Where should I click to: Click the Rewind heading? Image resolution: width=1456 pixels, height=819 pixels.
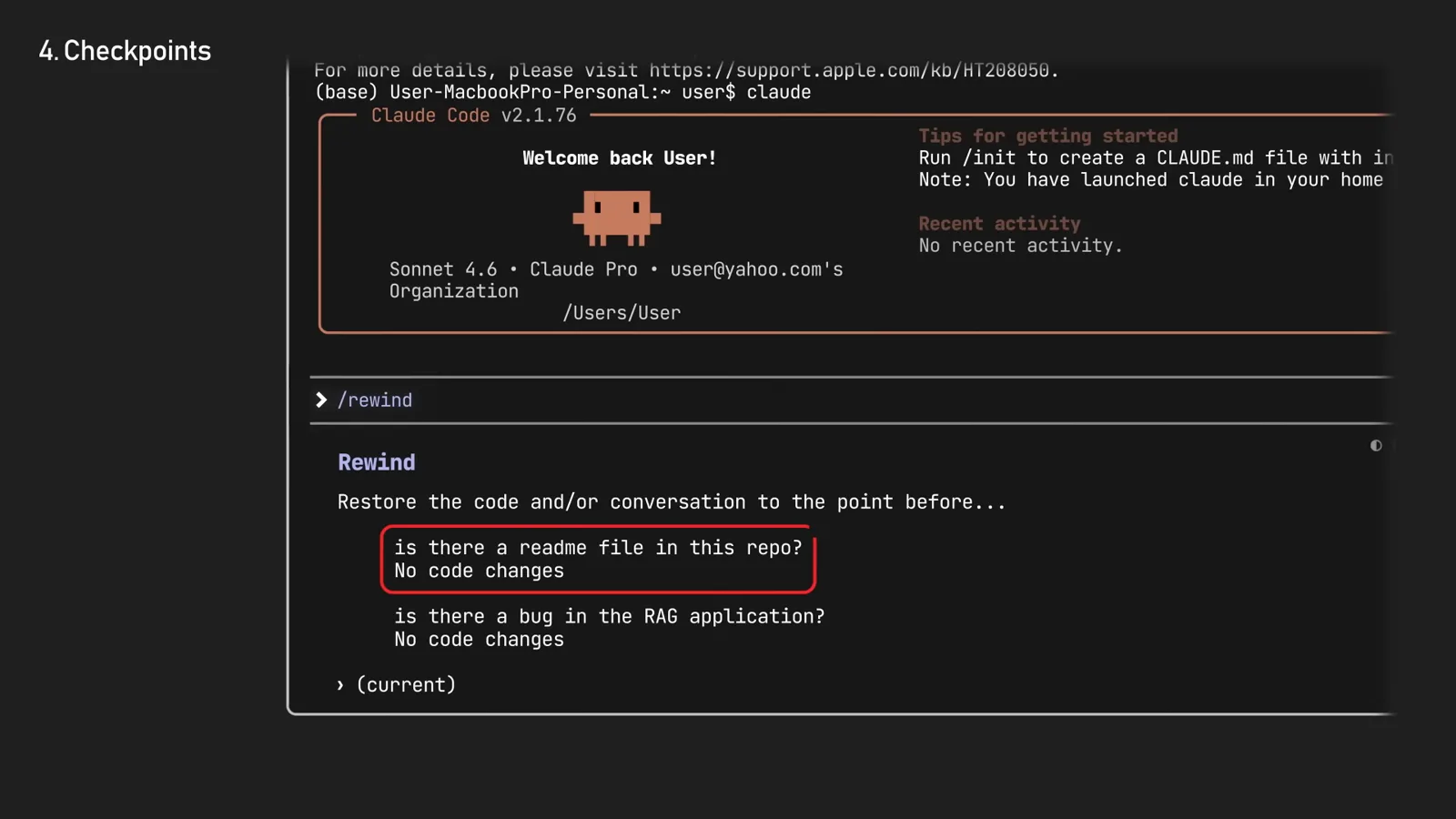pos(377,462)
